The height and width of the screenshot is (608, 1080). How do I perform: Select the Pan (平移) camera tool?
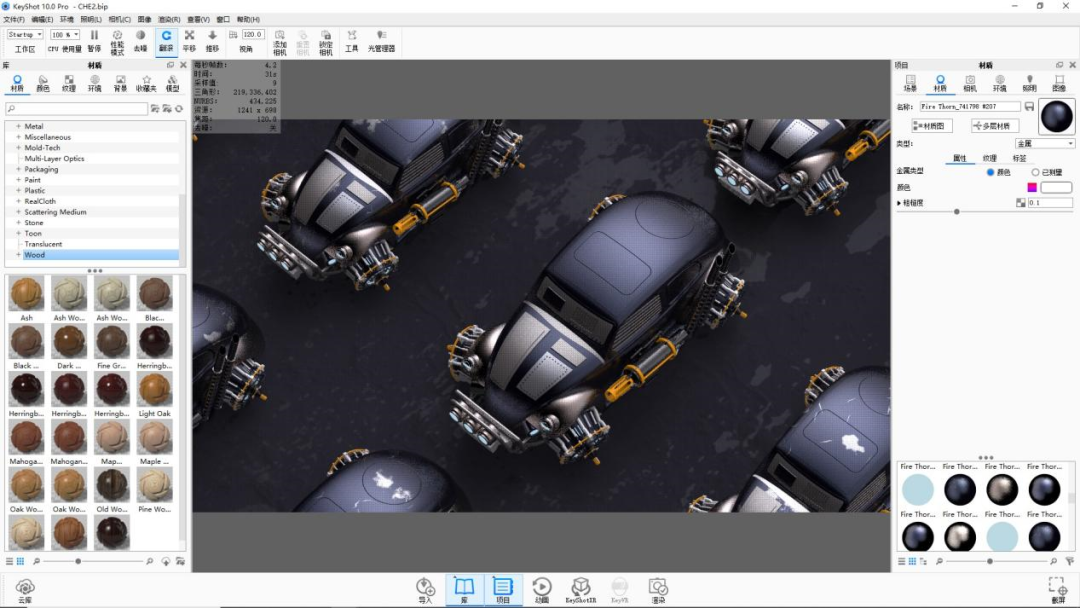189,41
